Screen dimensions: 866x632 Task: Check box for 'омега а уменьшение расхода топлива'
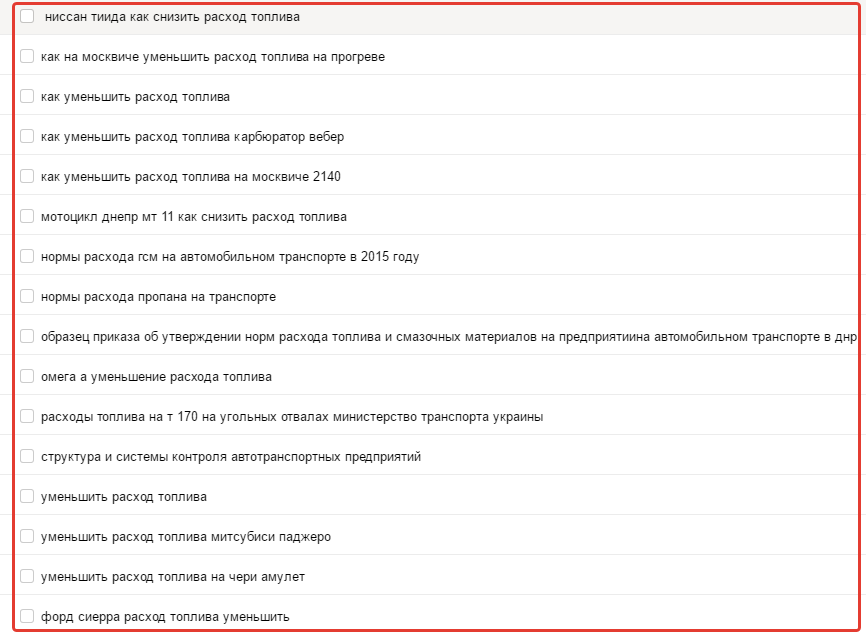point(27,376)
